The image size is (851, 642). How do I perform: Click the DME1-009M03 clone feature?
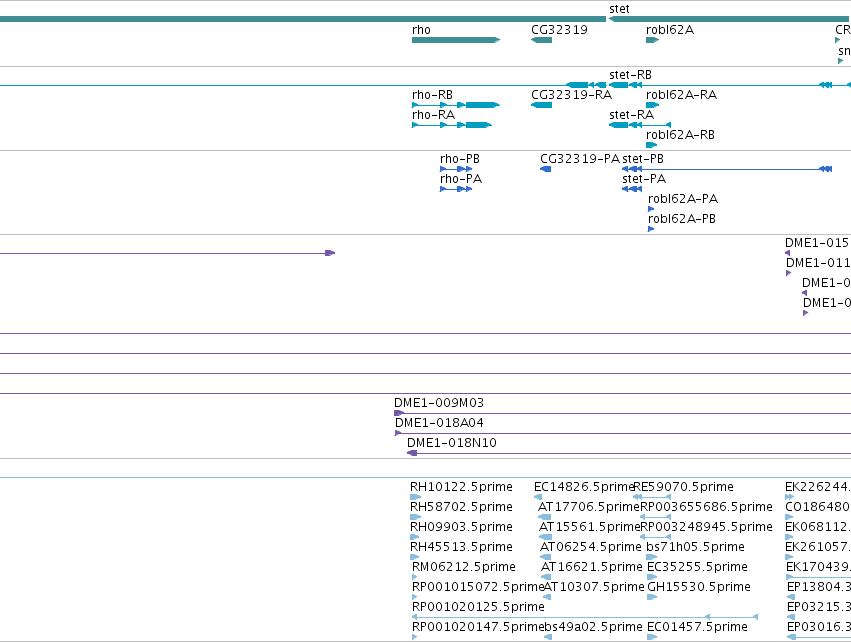623,413
